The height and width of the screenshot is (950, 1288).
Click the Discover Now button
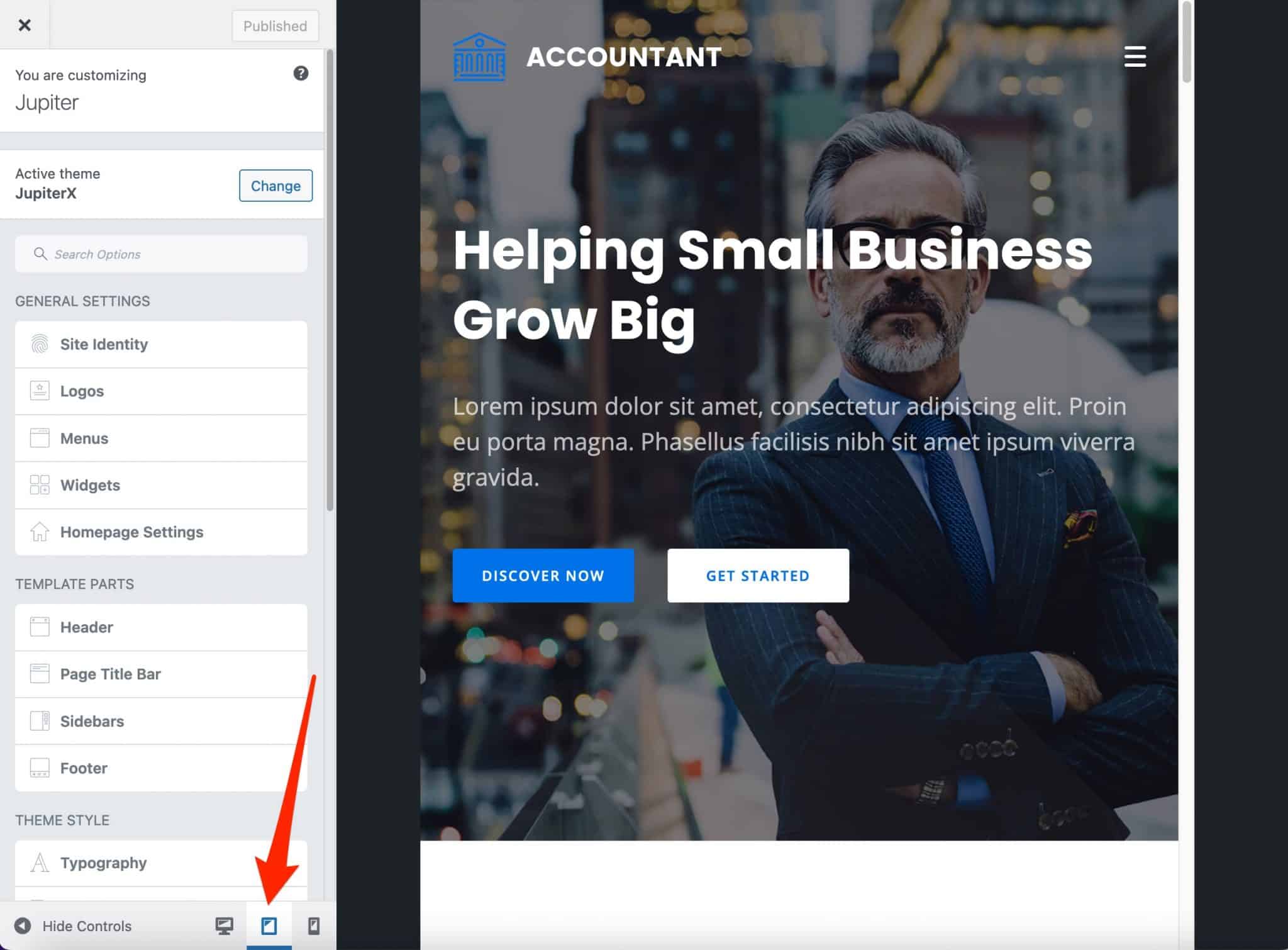point(543,576)
